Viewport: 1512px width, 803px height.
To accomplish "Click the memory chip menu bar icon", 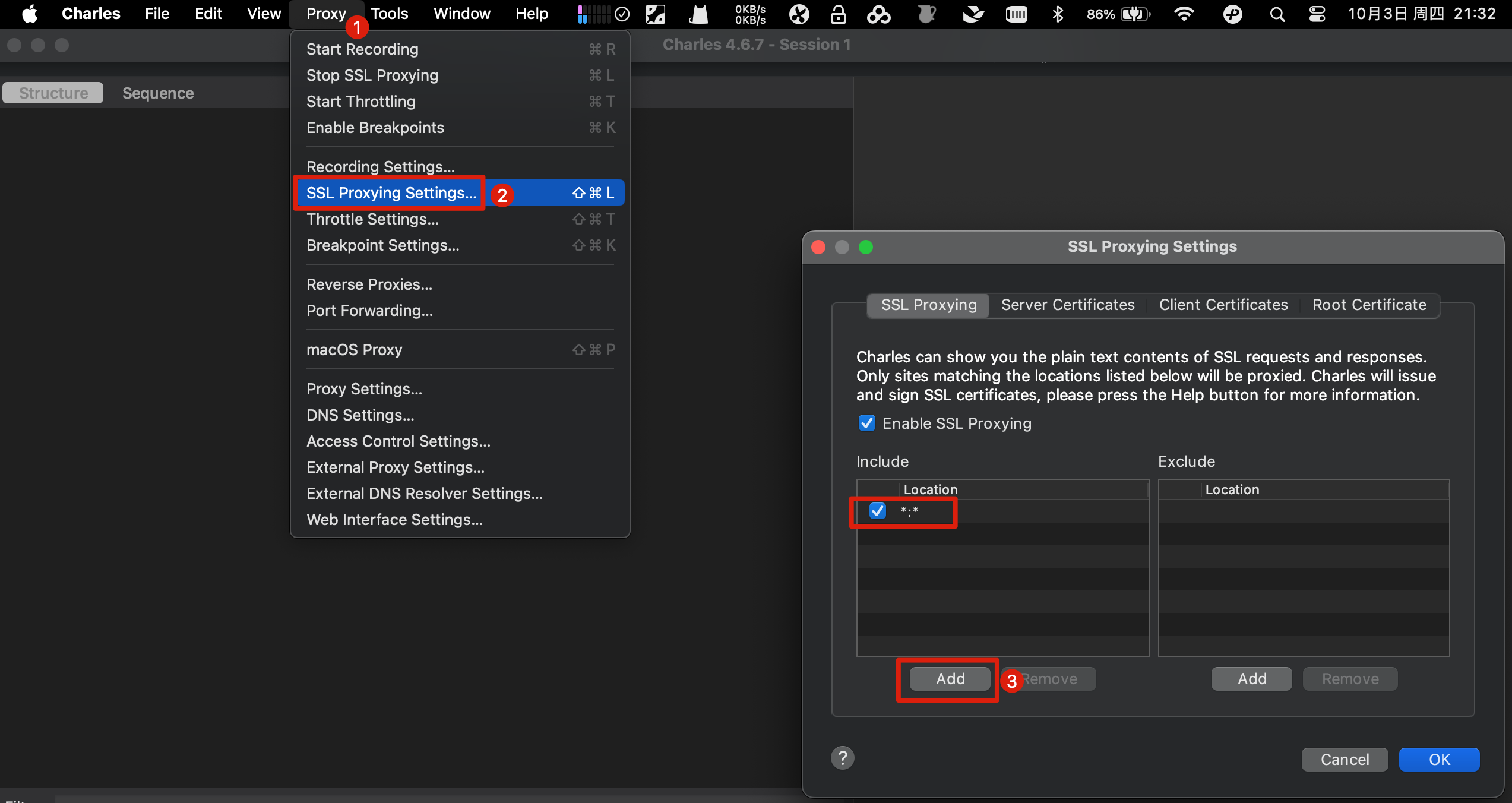I will (1016, 14).
